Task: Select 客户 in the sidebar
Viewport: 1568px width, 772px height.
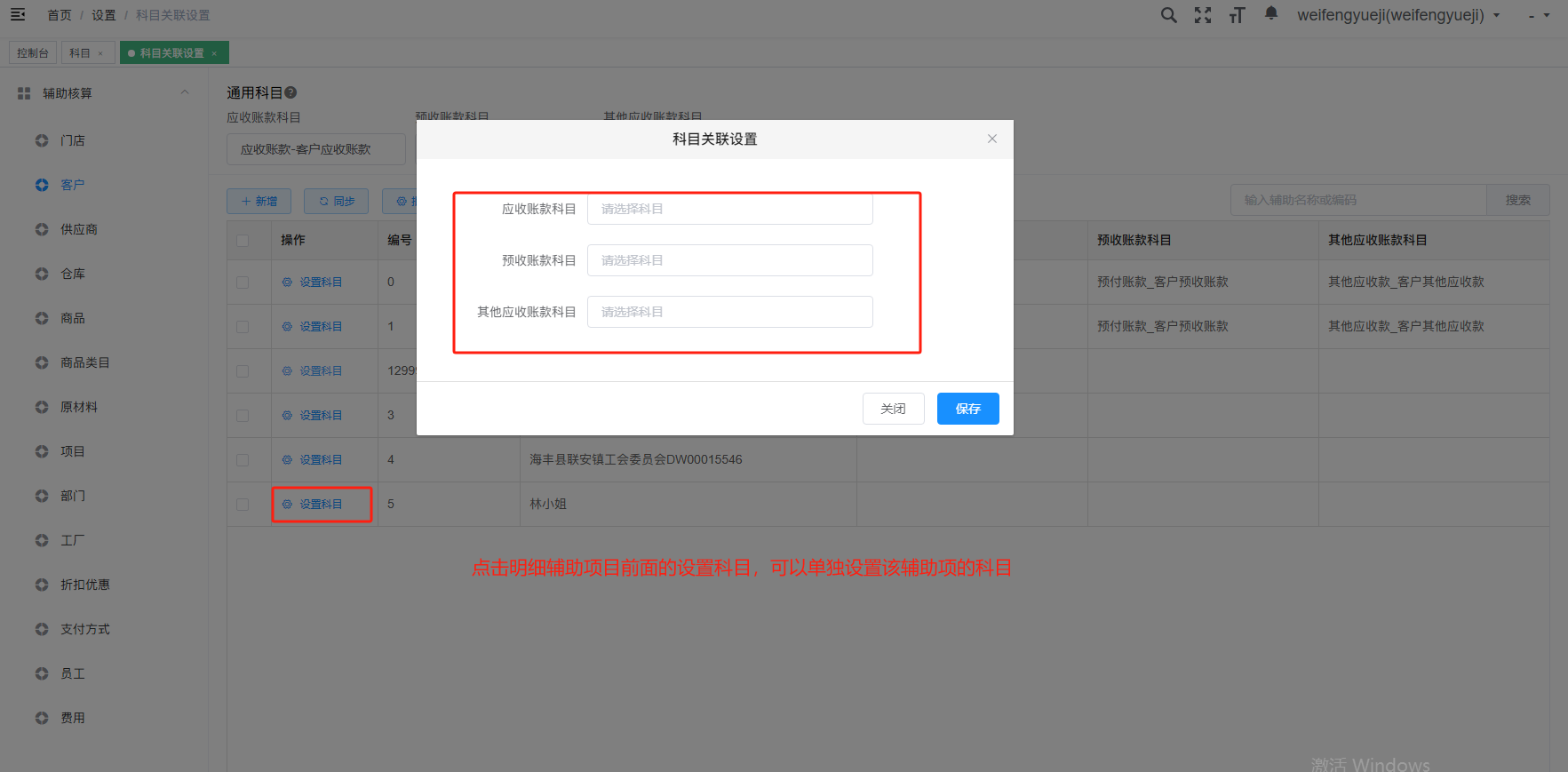Action: pyautogui.click(x=73, y=185)
